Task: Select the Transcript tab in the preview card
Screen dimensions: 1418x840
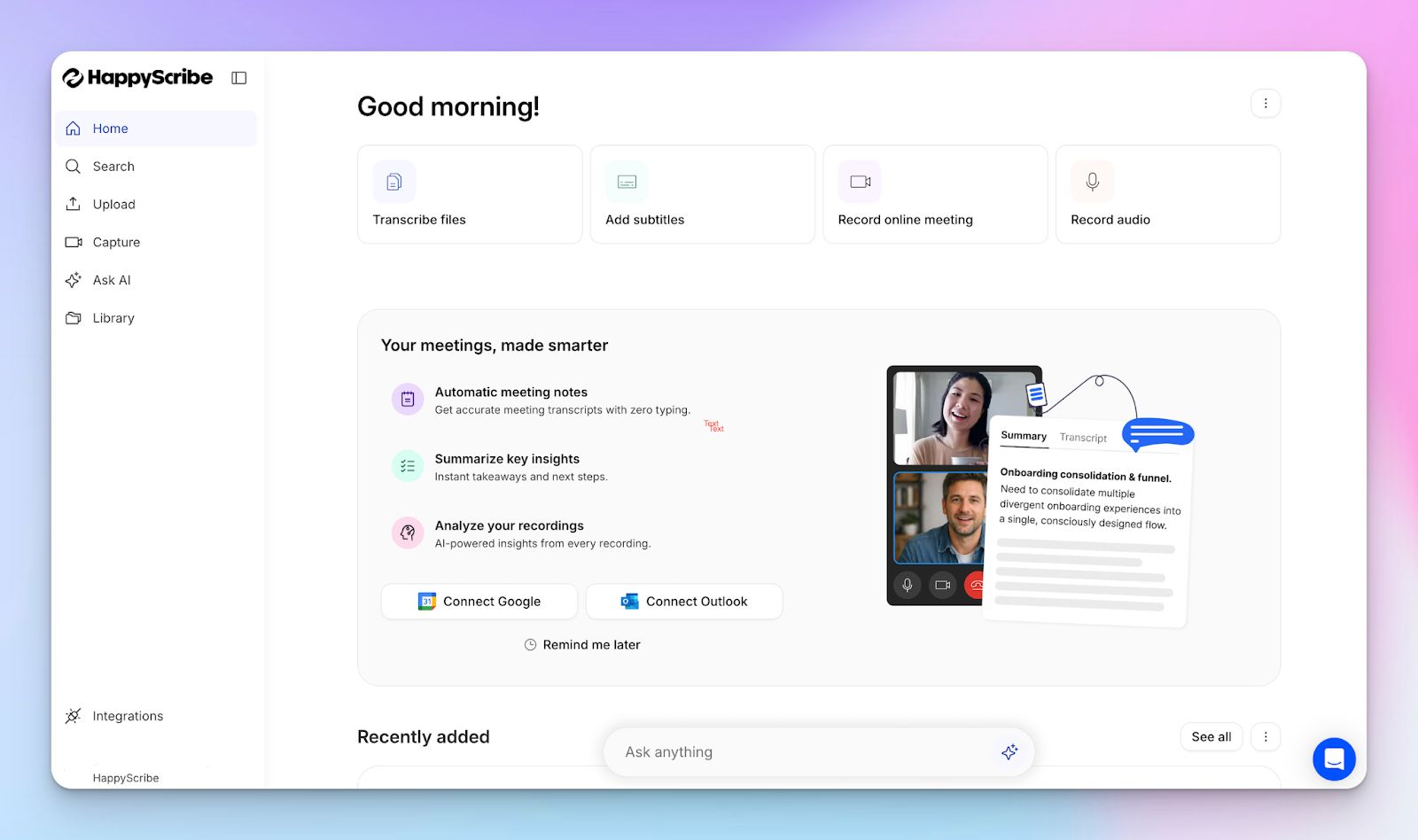Action: pos(1082,437)
